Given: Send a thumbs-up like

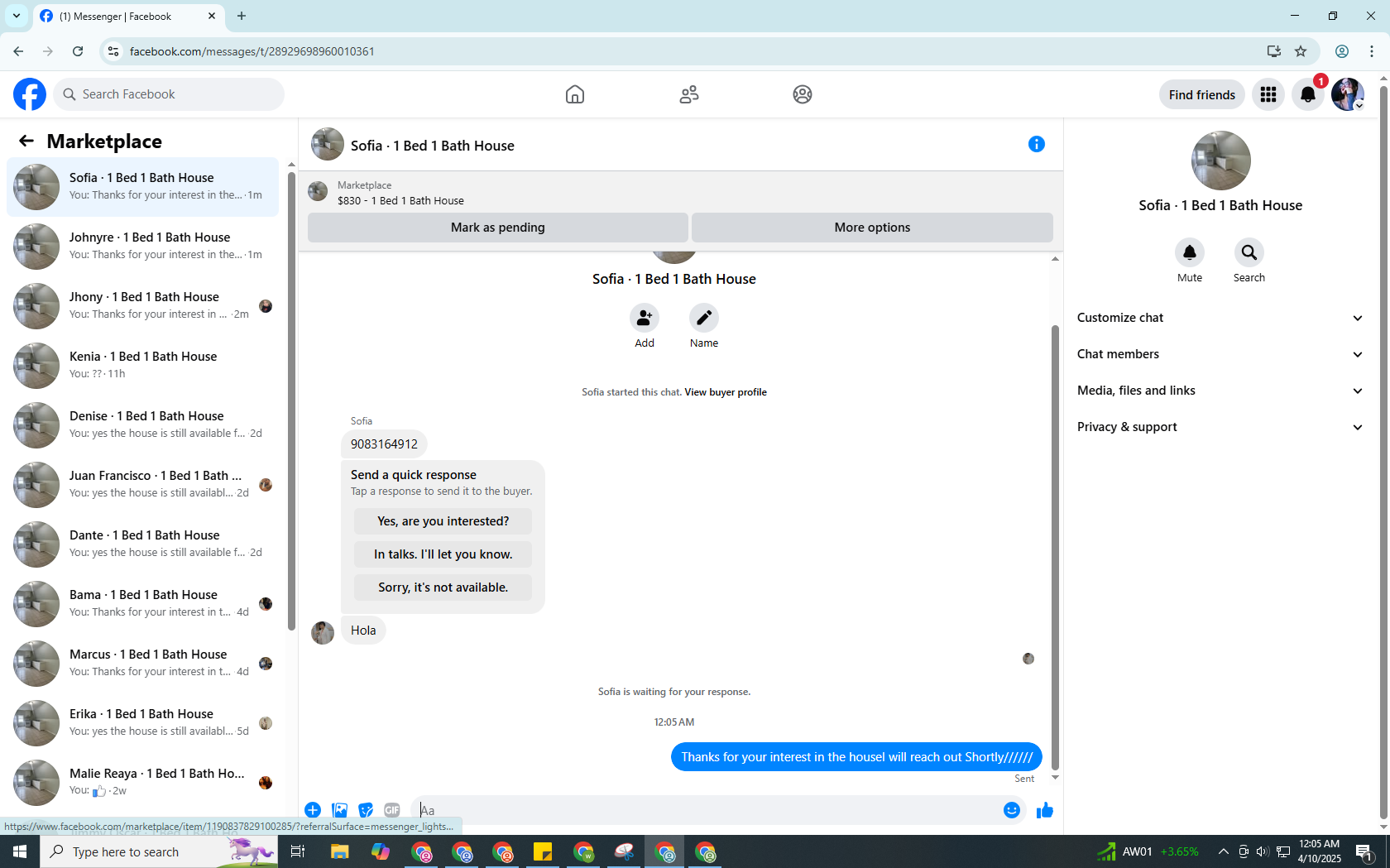Looking at the screenshot, I should [1045, 810].
